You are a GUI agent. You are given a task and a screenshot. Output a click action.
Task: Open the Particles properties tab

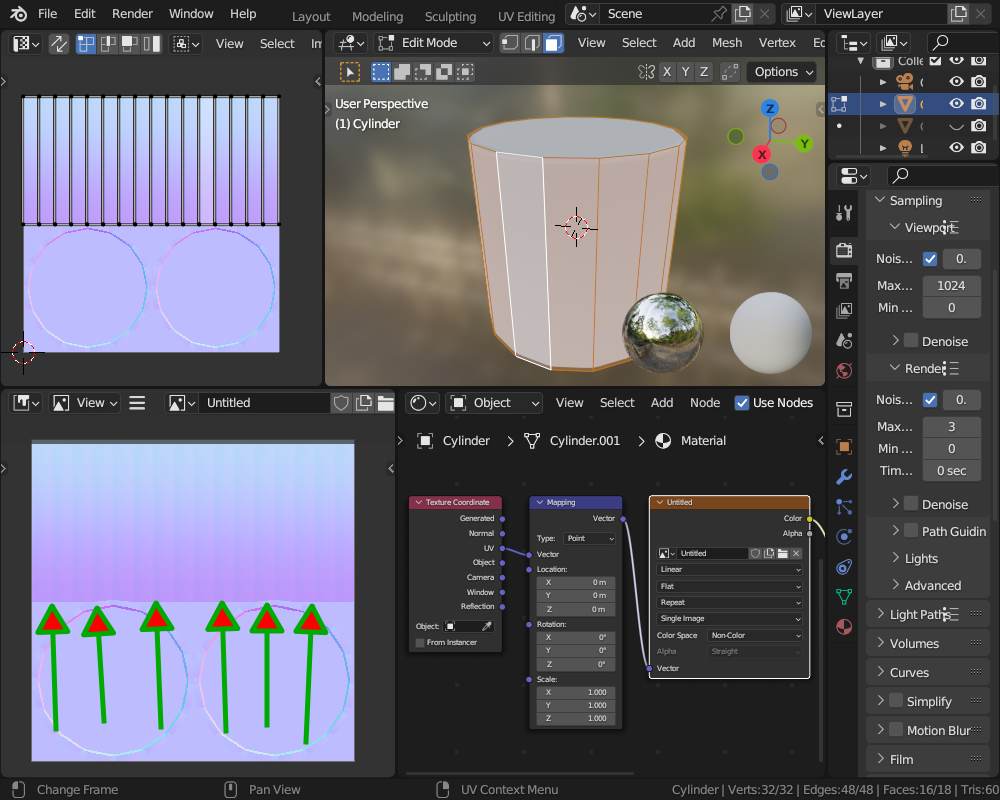pos(844,507)
